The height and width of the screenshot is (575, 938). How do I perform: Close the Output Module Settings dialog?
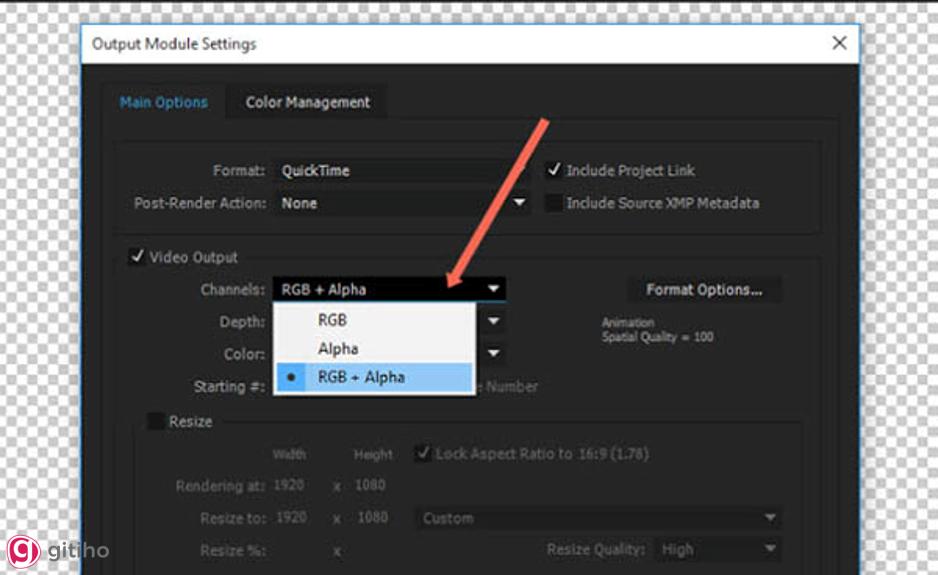point(839,43)
